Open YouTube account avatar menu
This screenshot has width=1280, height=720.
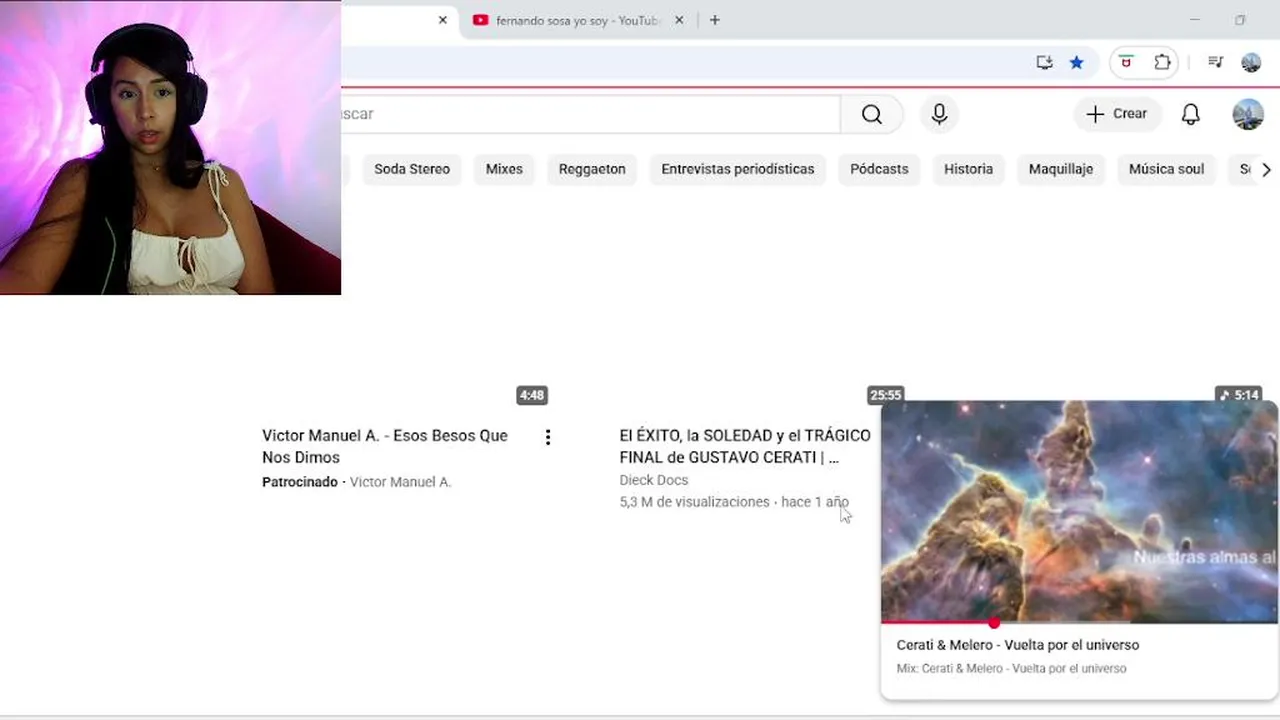click(x=1248, y=114)
